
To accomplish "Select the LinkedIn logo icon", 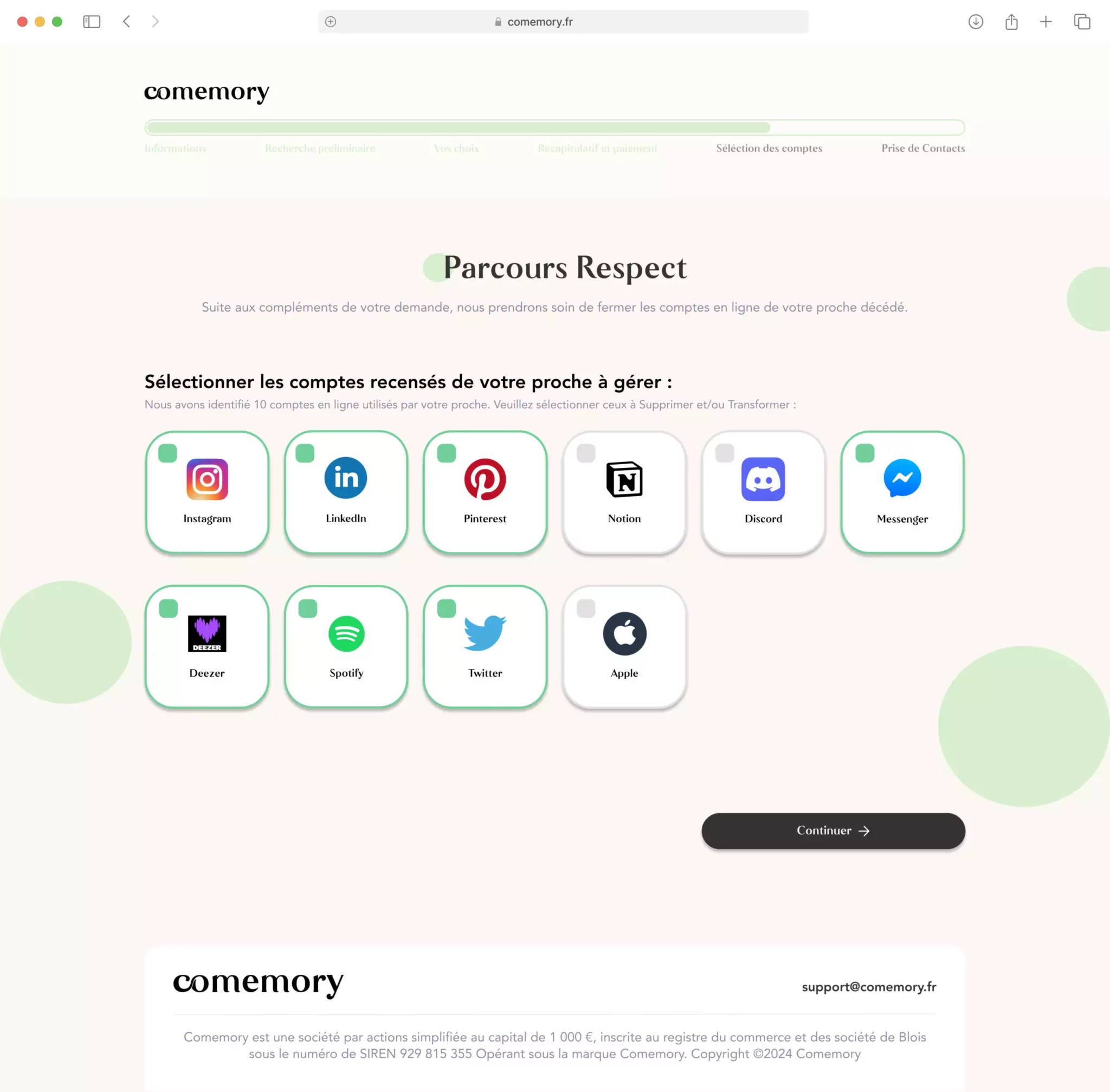I will click(x=346, y=478).
